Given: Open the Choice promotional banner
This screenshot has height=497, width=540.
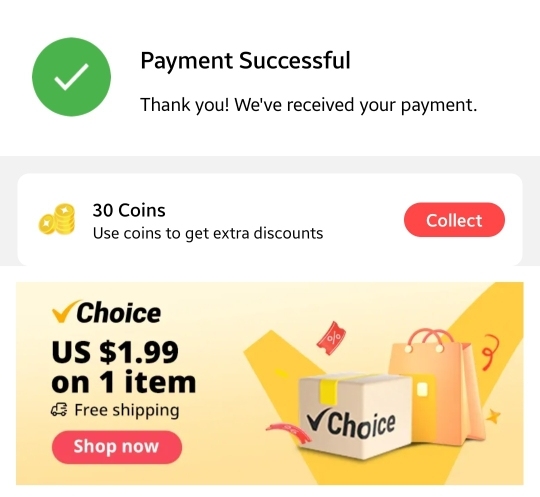Looking at the screenshot, I should (270, 383).
